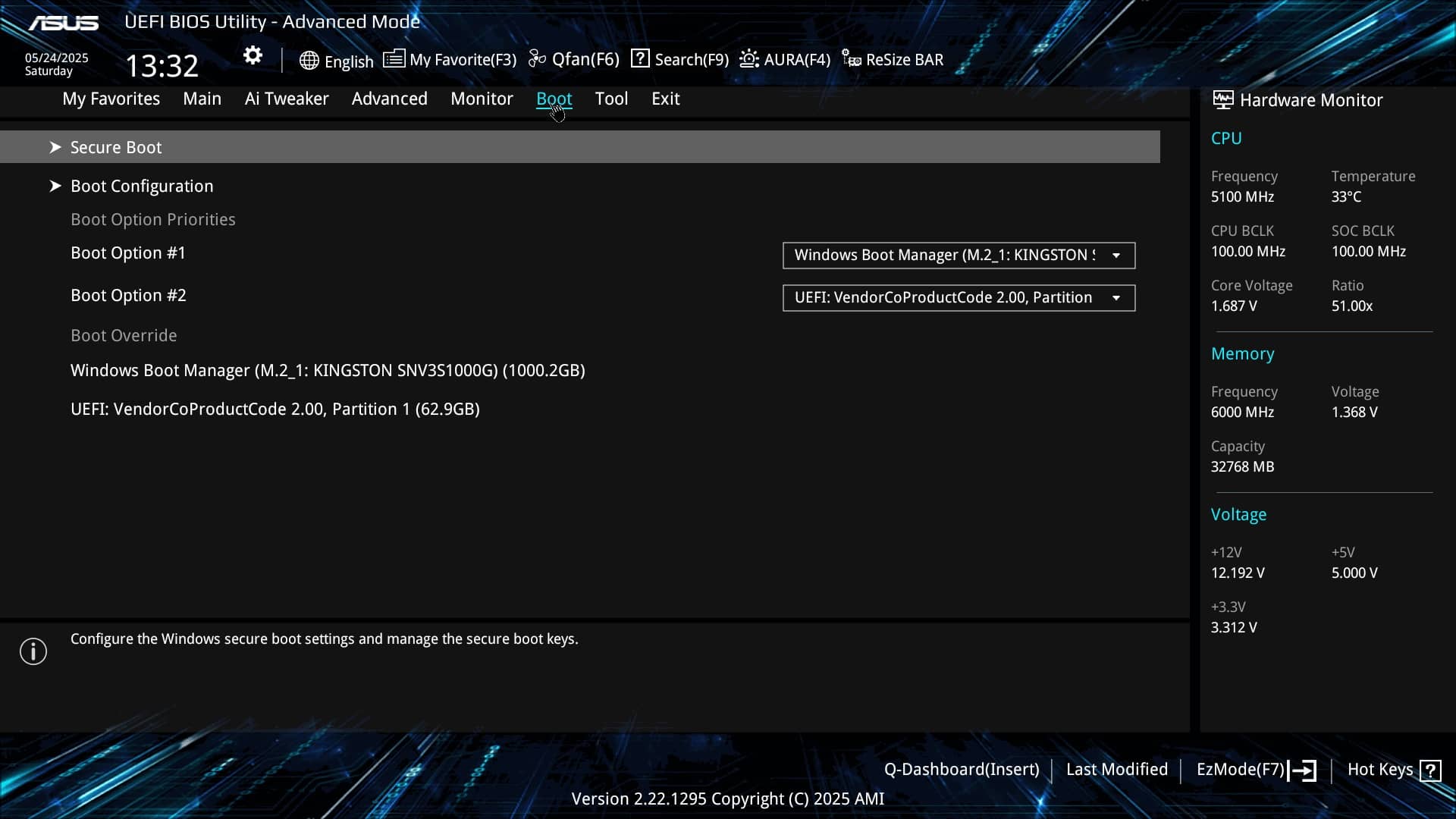
Task: Toggle AURA(F4) lighting
Action: 797,60
